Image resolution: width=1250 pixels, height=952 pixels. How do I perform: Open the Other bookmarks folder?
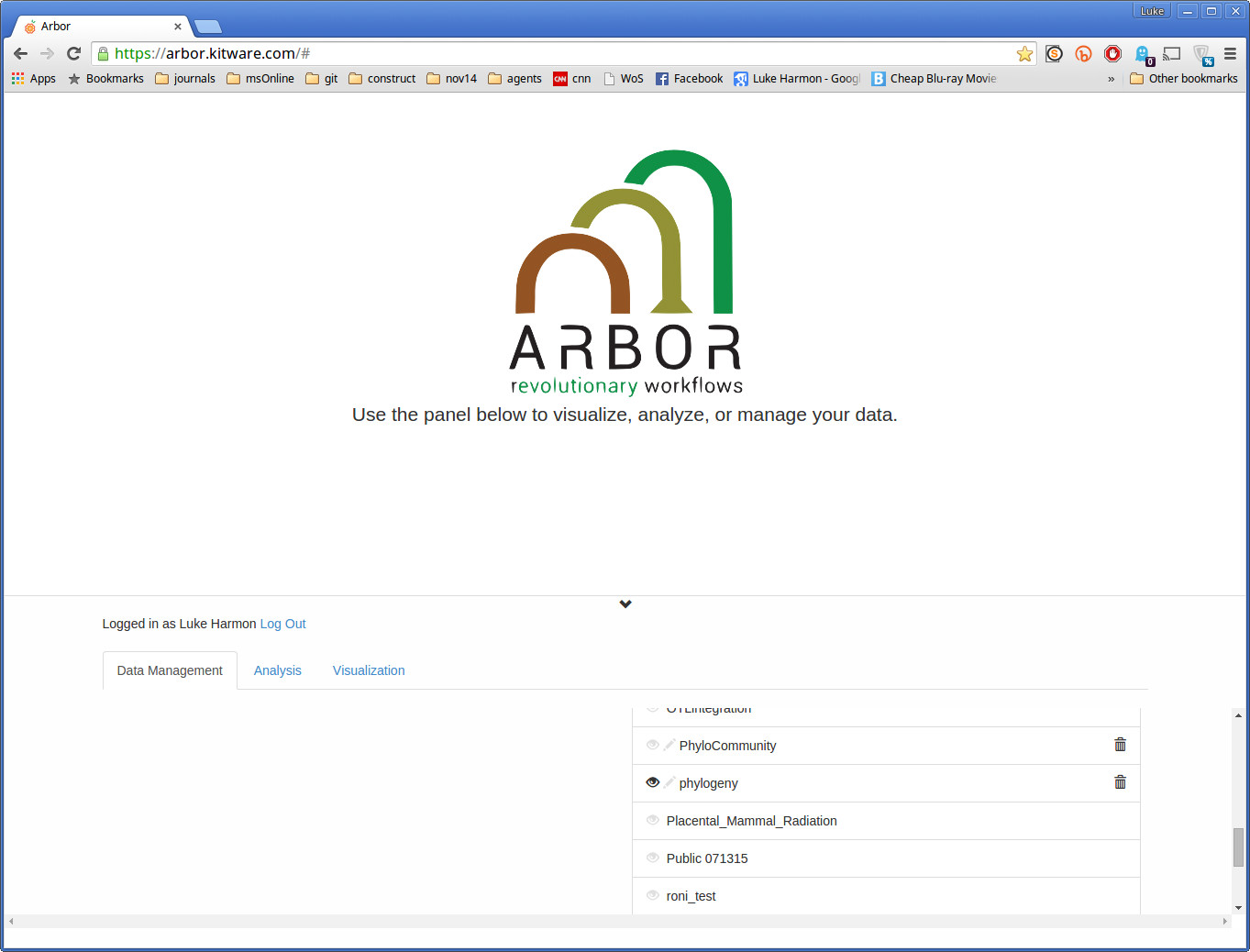[1184, 79]
